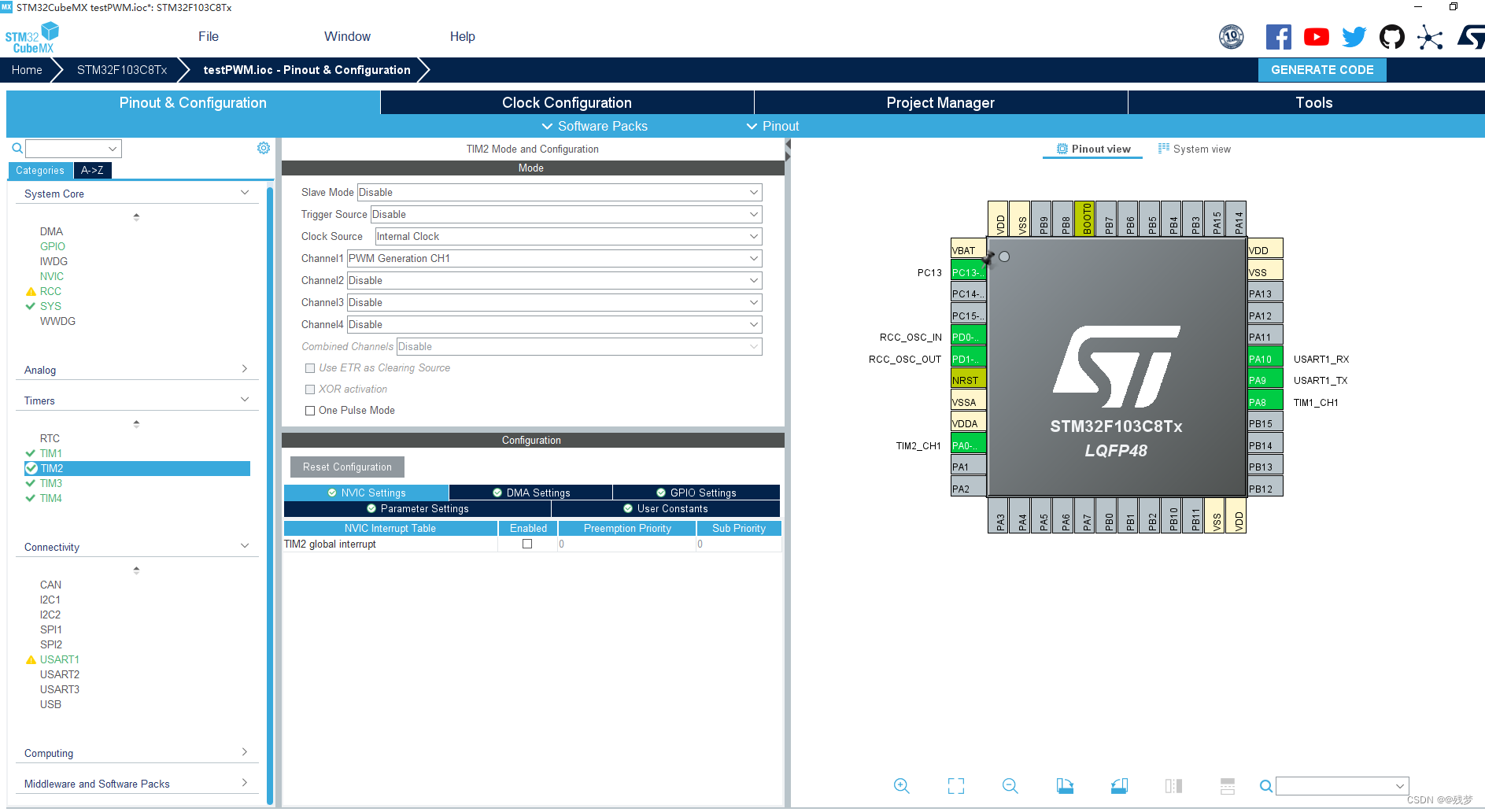The height and width of the screenshot is (812, 1485).
Task: Click the YouTube icon in the header
Action: pos(1316,36)
